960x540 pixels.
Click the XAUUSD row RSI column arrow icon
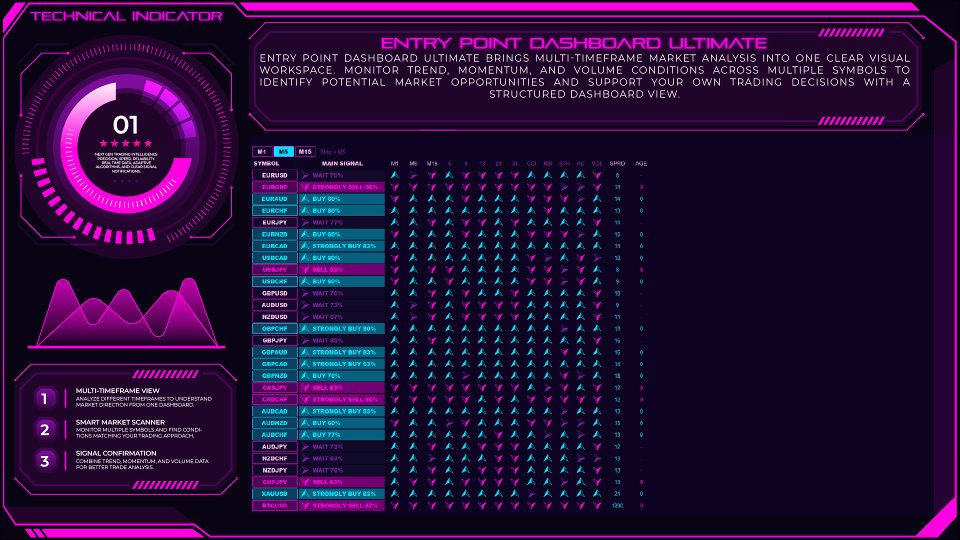pos(547,493)
